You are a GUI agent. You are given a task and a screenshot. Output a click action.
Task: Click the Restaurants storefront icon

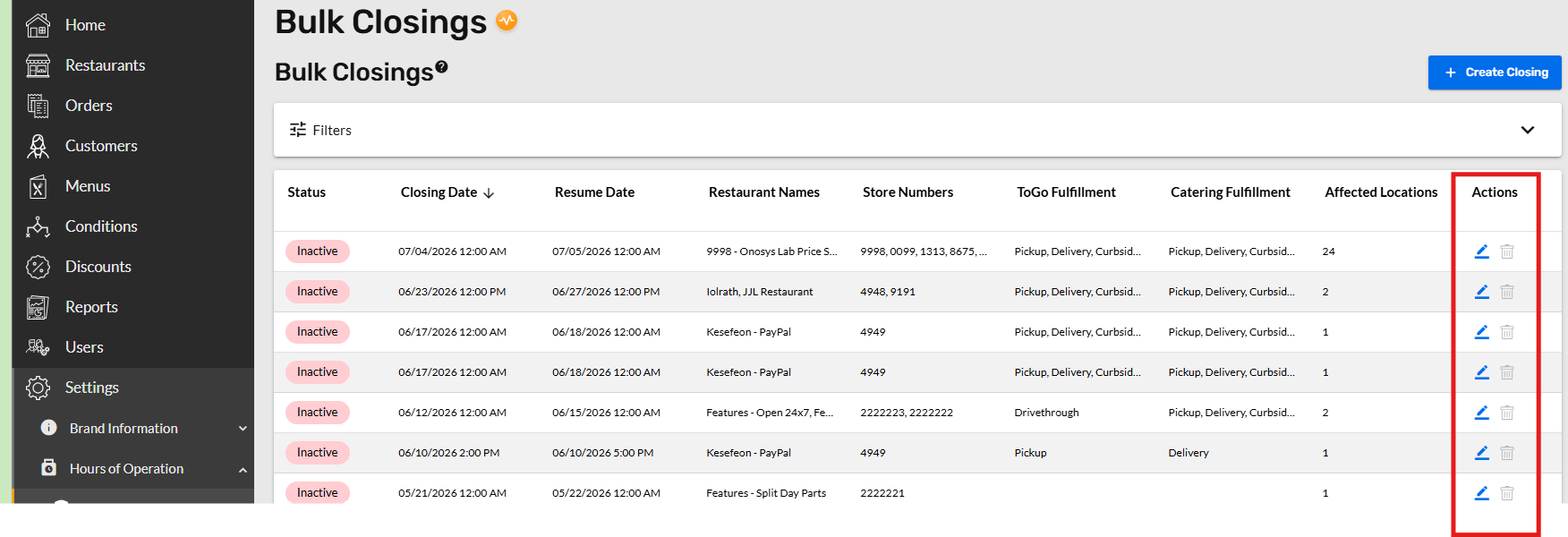(x=38, y=65)
